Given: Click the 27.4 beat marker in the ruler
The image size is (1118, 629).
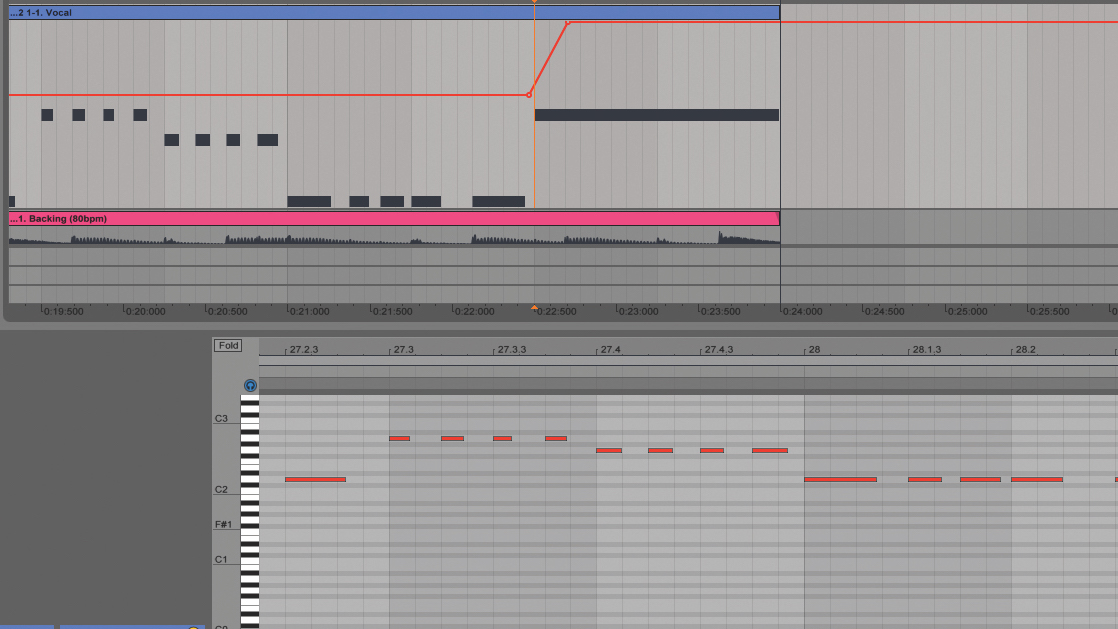Looking at the screenshot, I should [x=610, y=349].
